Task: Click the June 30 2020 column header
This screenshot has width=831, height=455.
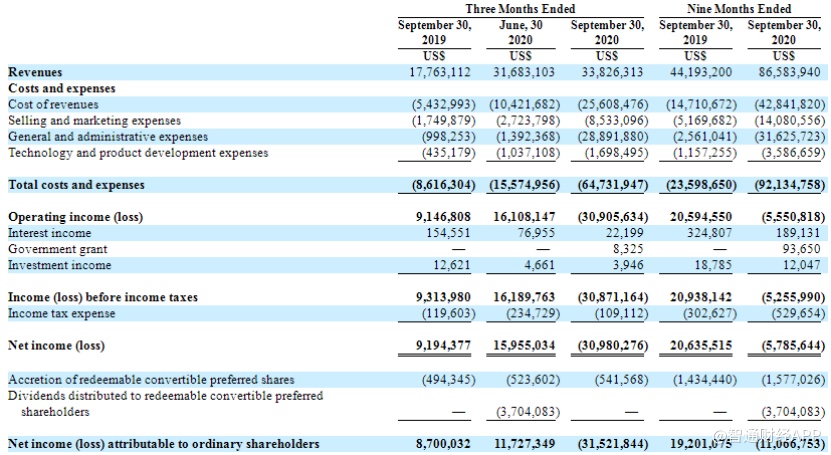Action: coord(521,32)
